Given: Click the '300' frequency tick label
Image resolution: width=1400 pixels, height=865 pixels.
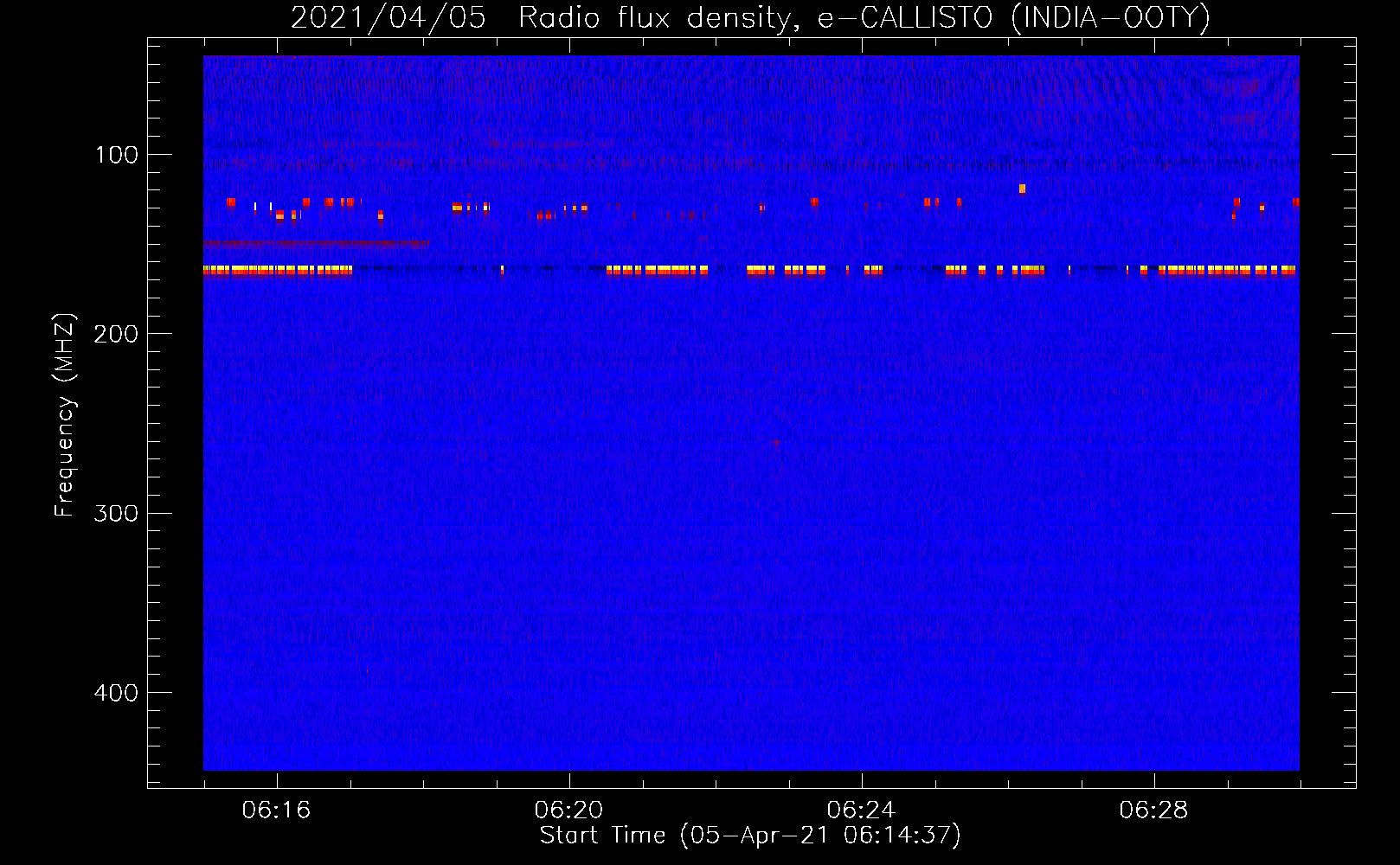Looking at the screenshot, I should [117, 514].
